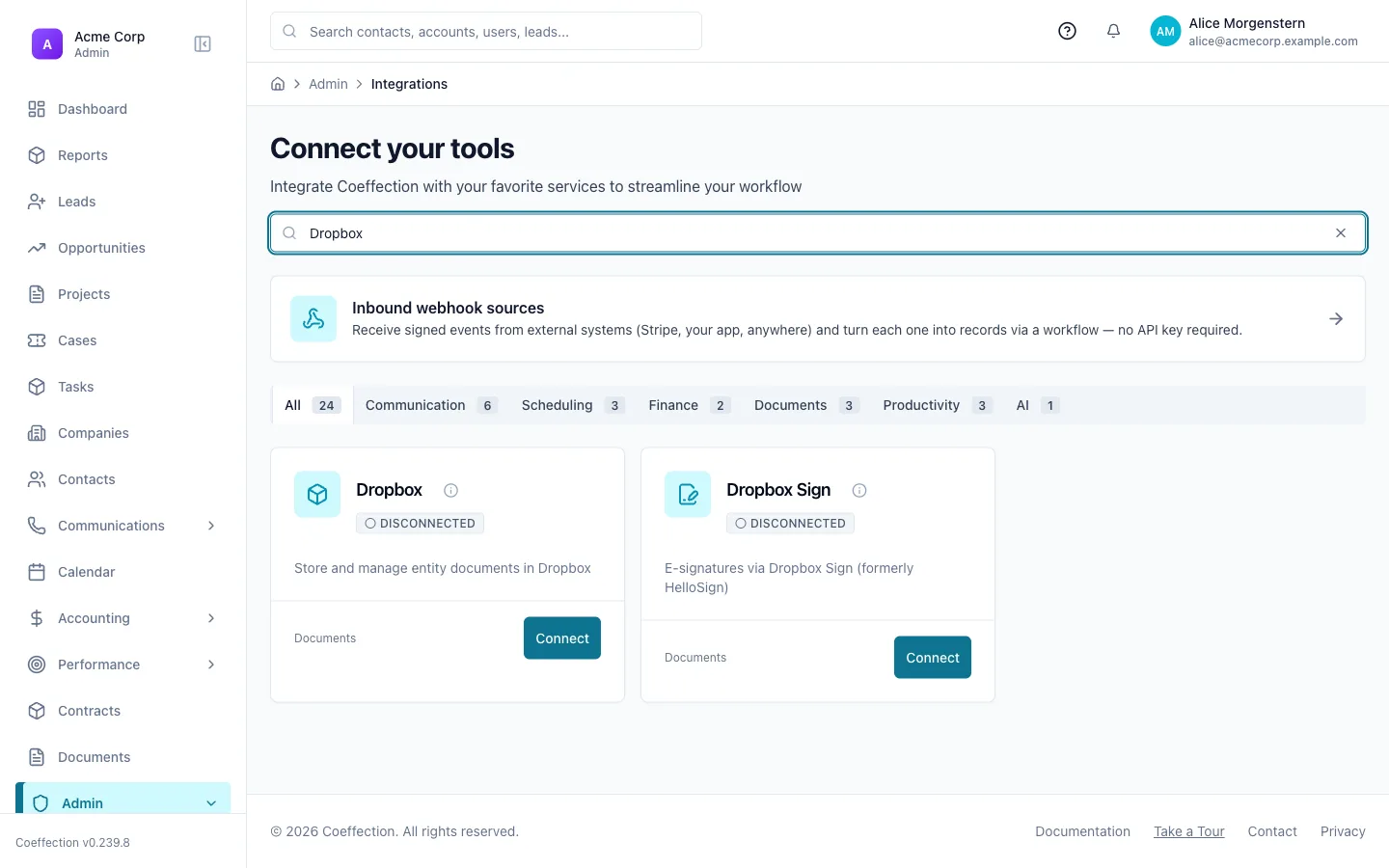
Task: Click the Take a Tour link
Action: click(x=1189, y=831)
